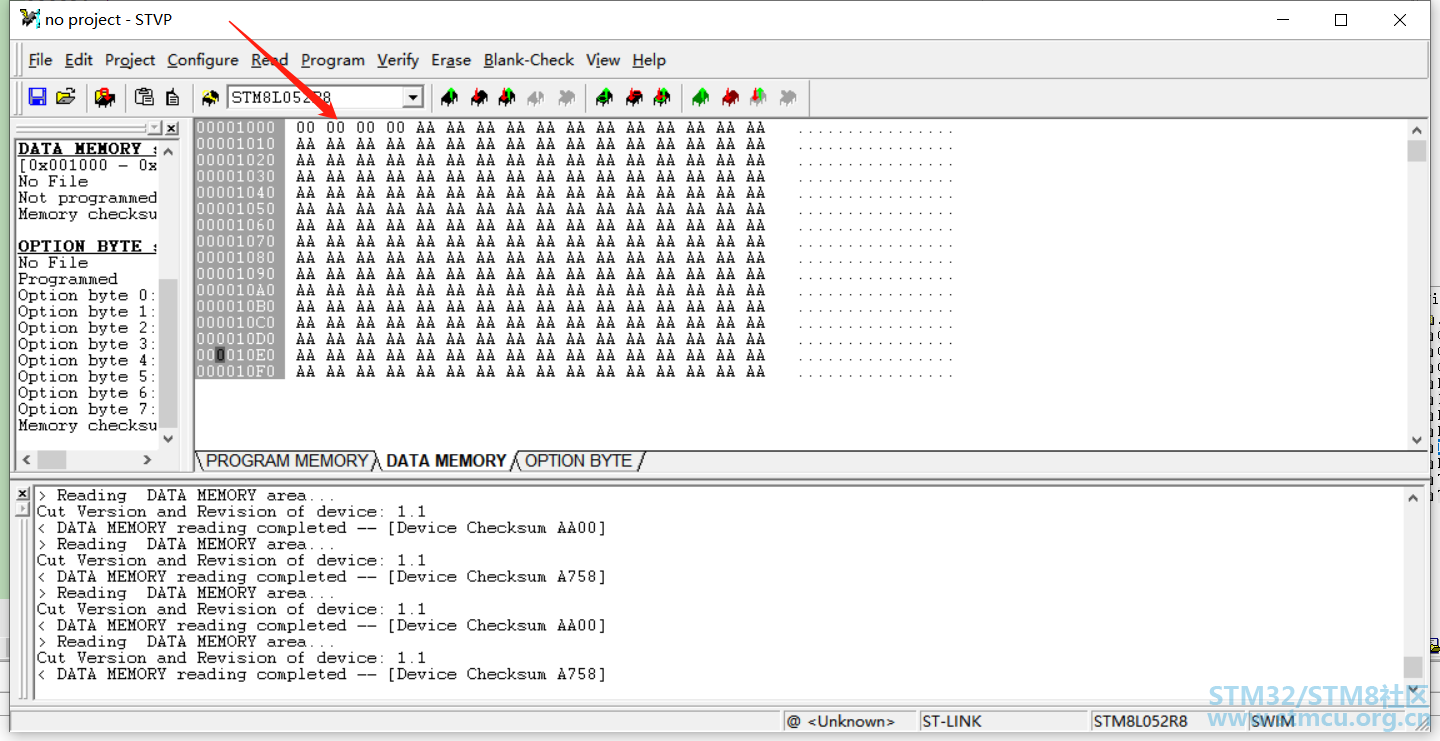The height and width of the screenshot is (741, 1440).
Task: Click the yellow chip icon beside device selector
Action: [210, 97]
